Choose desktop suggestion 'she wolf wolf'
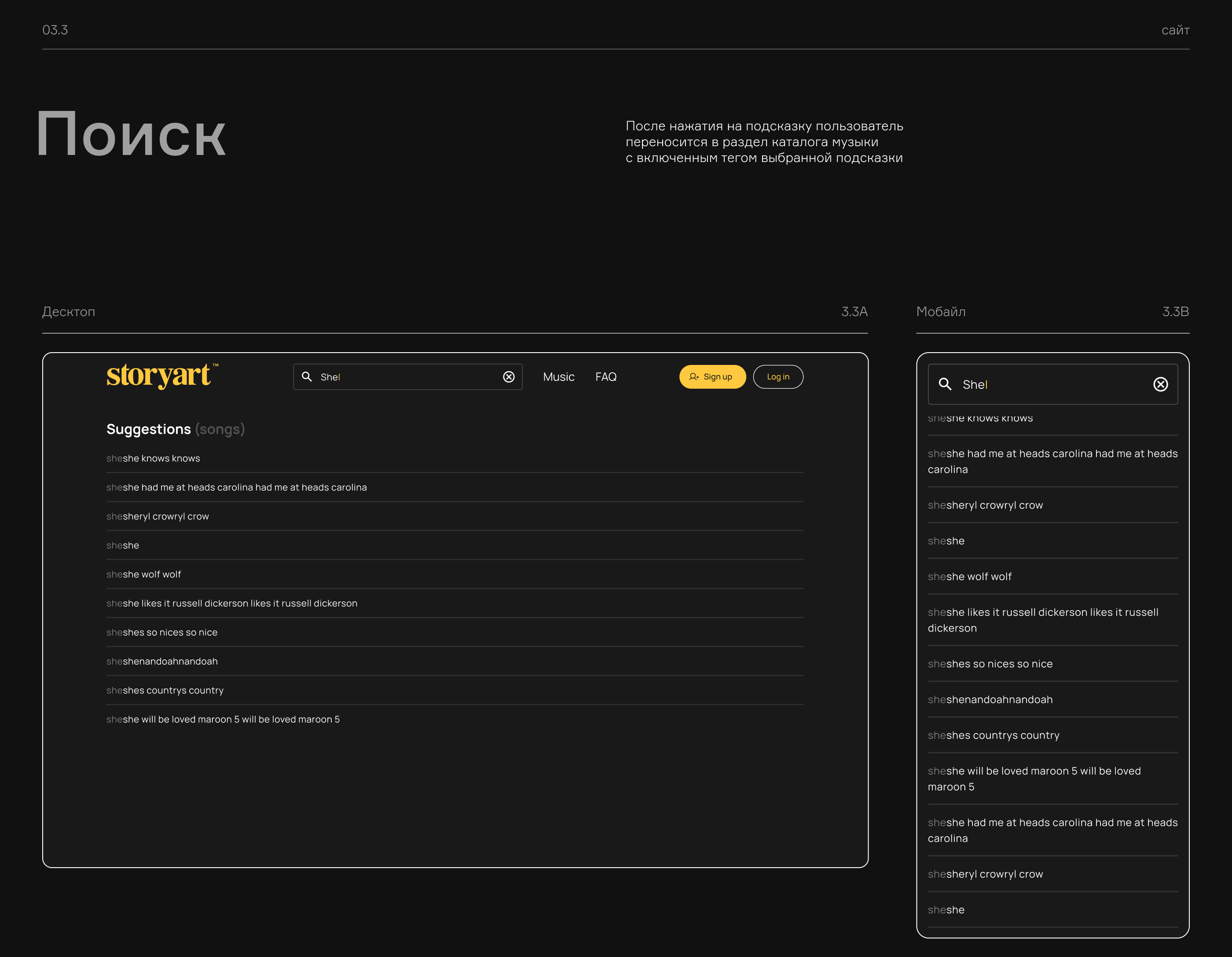The height and width of the screenshot is (957, 1232). pos(144,574)
